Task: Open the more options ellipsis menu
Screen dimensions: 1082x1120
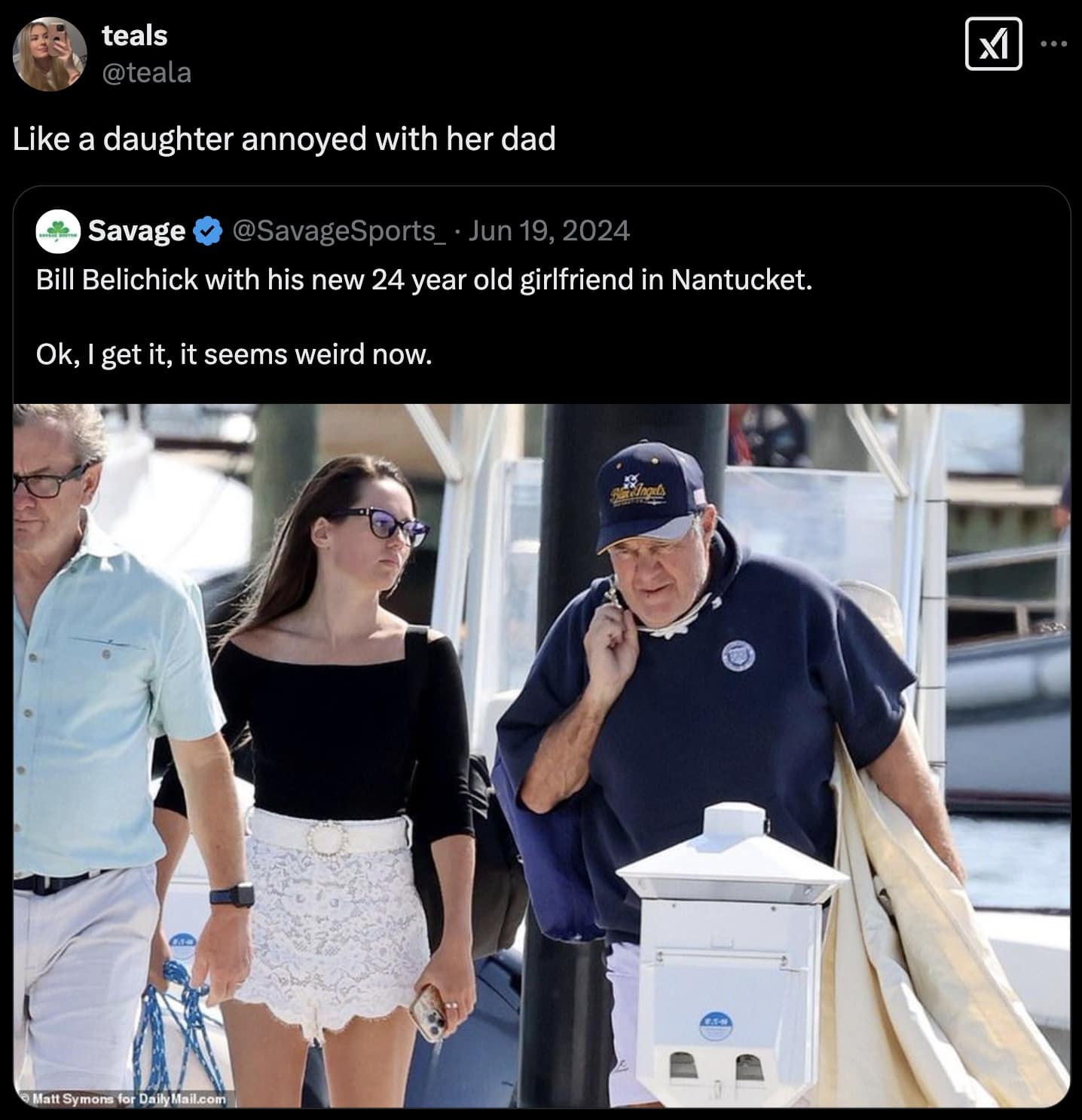Action: point(1053,44)
